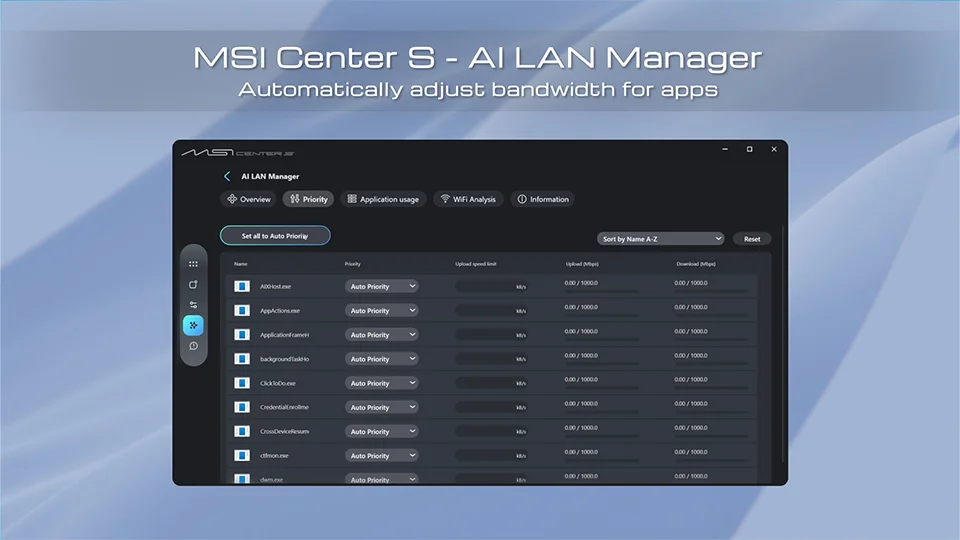Viewport: 960px width, 540px height.
Task: Change priority dropdown for ClickToDo.exe
Action: [x=382, y=383]
